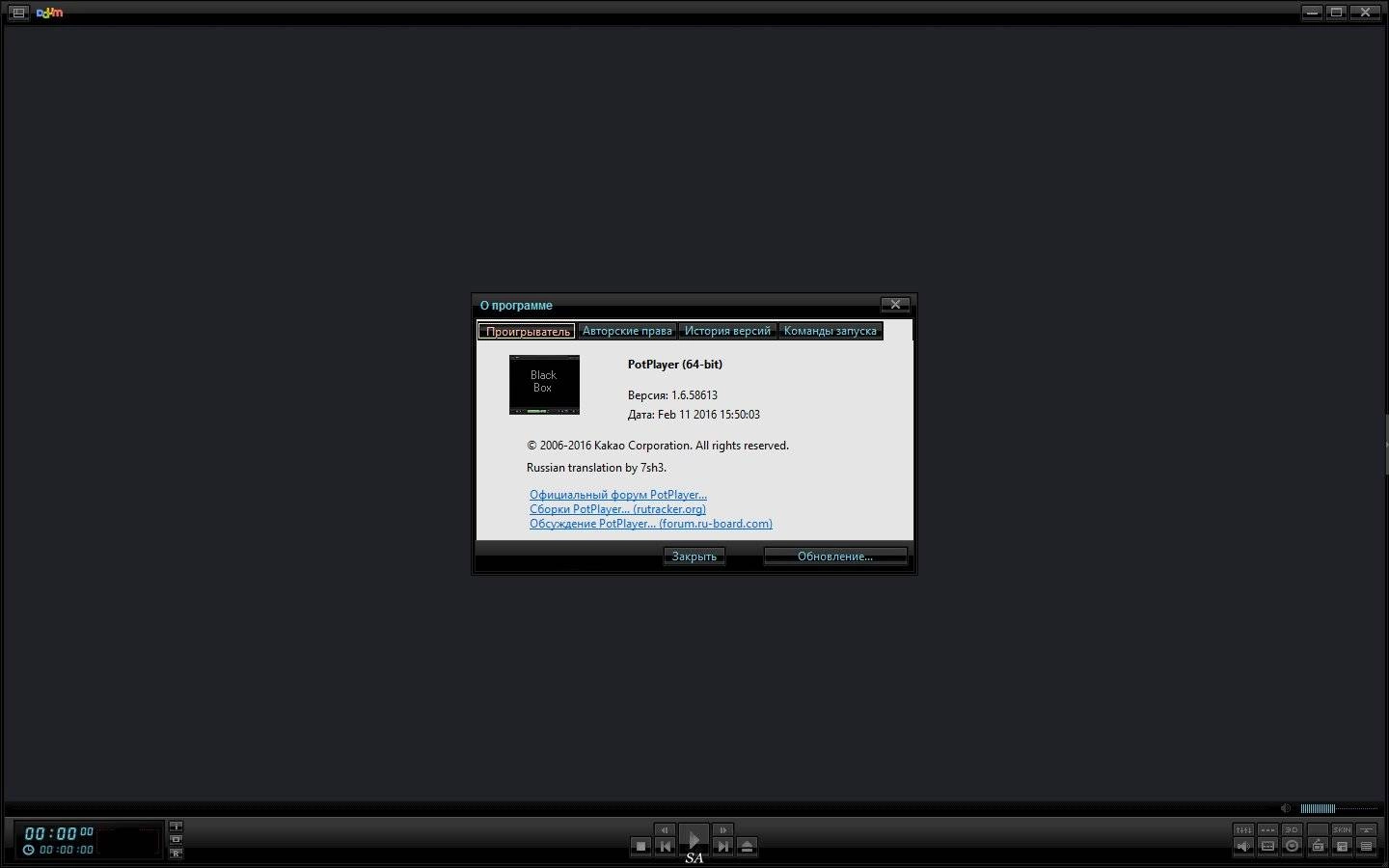Start playback with the large Play button
The image size is (1389, 868).
coord(694,839)
